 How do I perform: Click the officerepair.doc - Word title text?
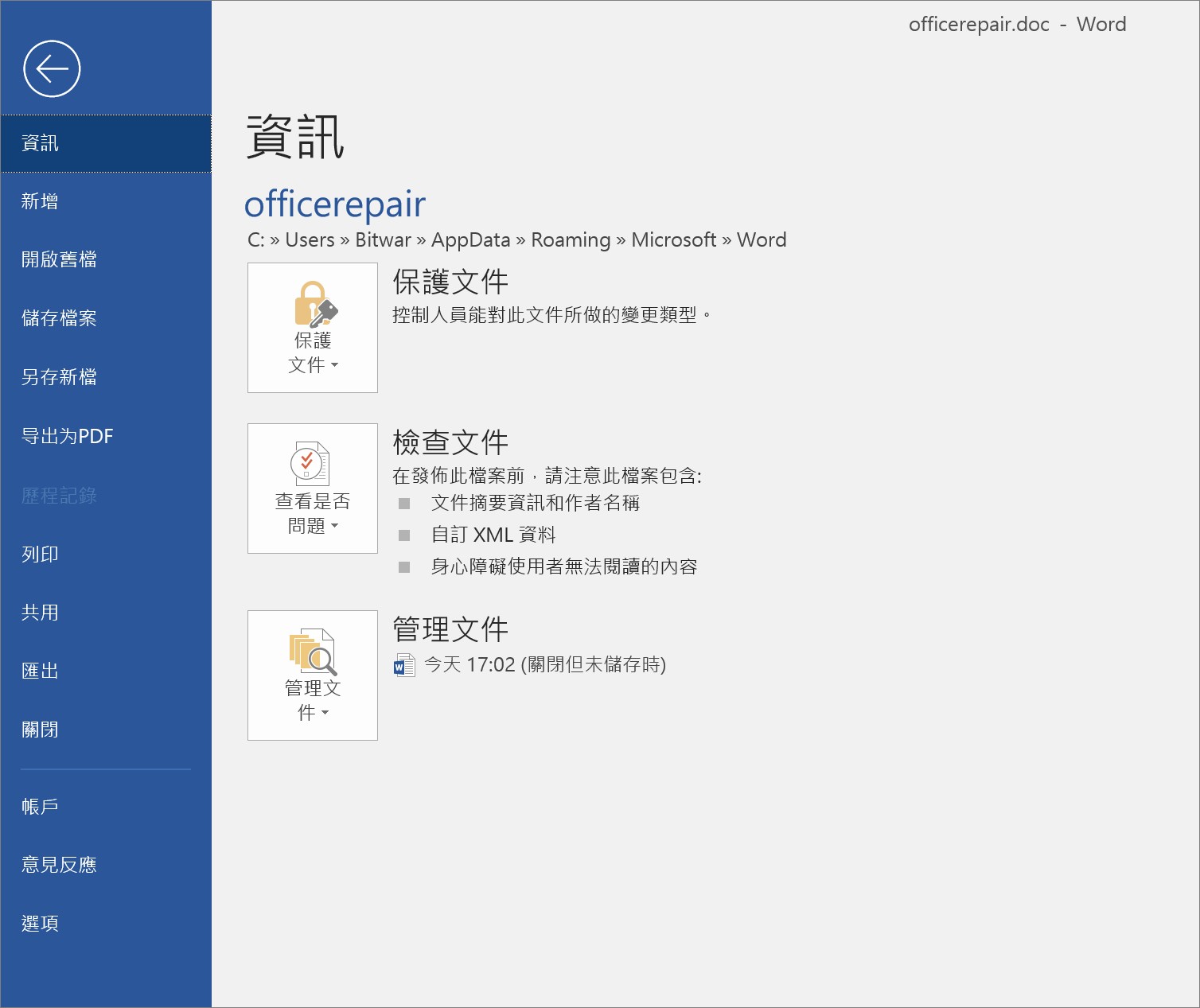pyautogui.click(x=1018, y=25)
